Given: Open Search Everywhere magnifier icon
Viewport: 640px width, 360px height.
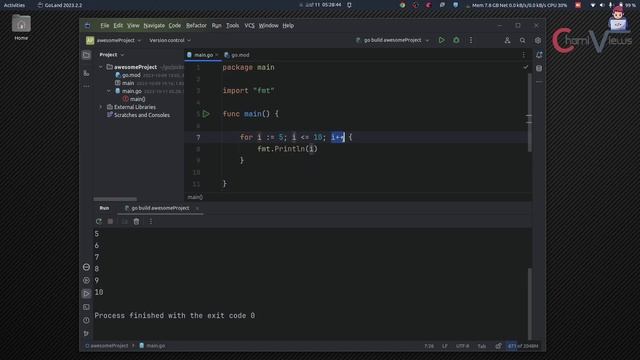Looking at the screenshot, I should [522, 40].
